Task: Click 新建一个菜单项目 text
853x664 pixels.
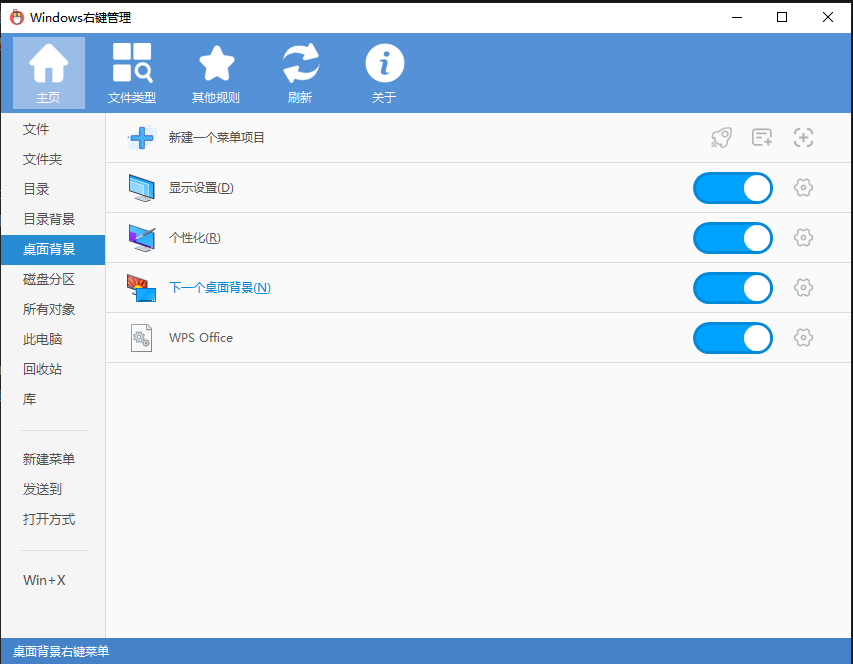Action: pyautogui.click(x=217, y=138)
